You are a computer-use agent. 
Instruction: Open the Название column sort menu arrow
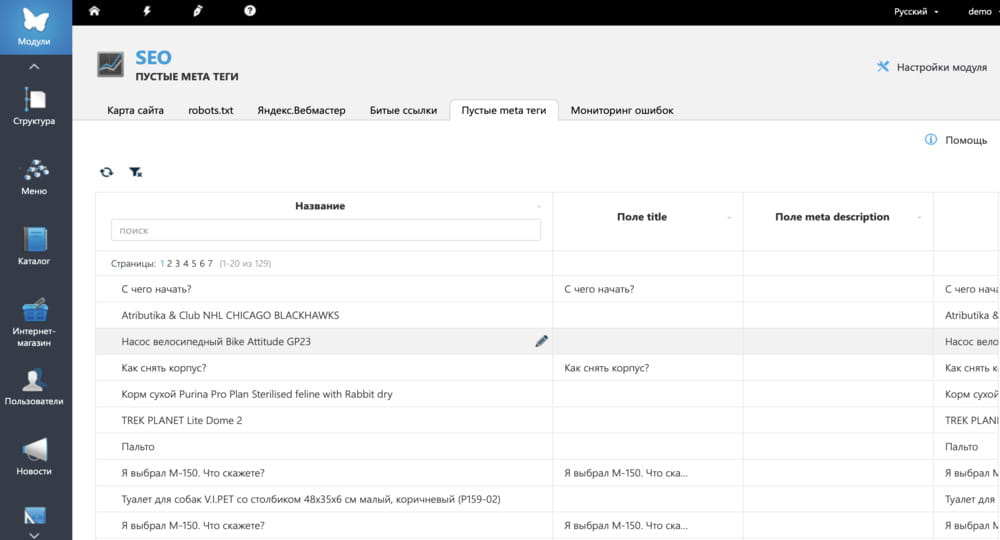click(539, 207)
